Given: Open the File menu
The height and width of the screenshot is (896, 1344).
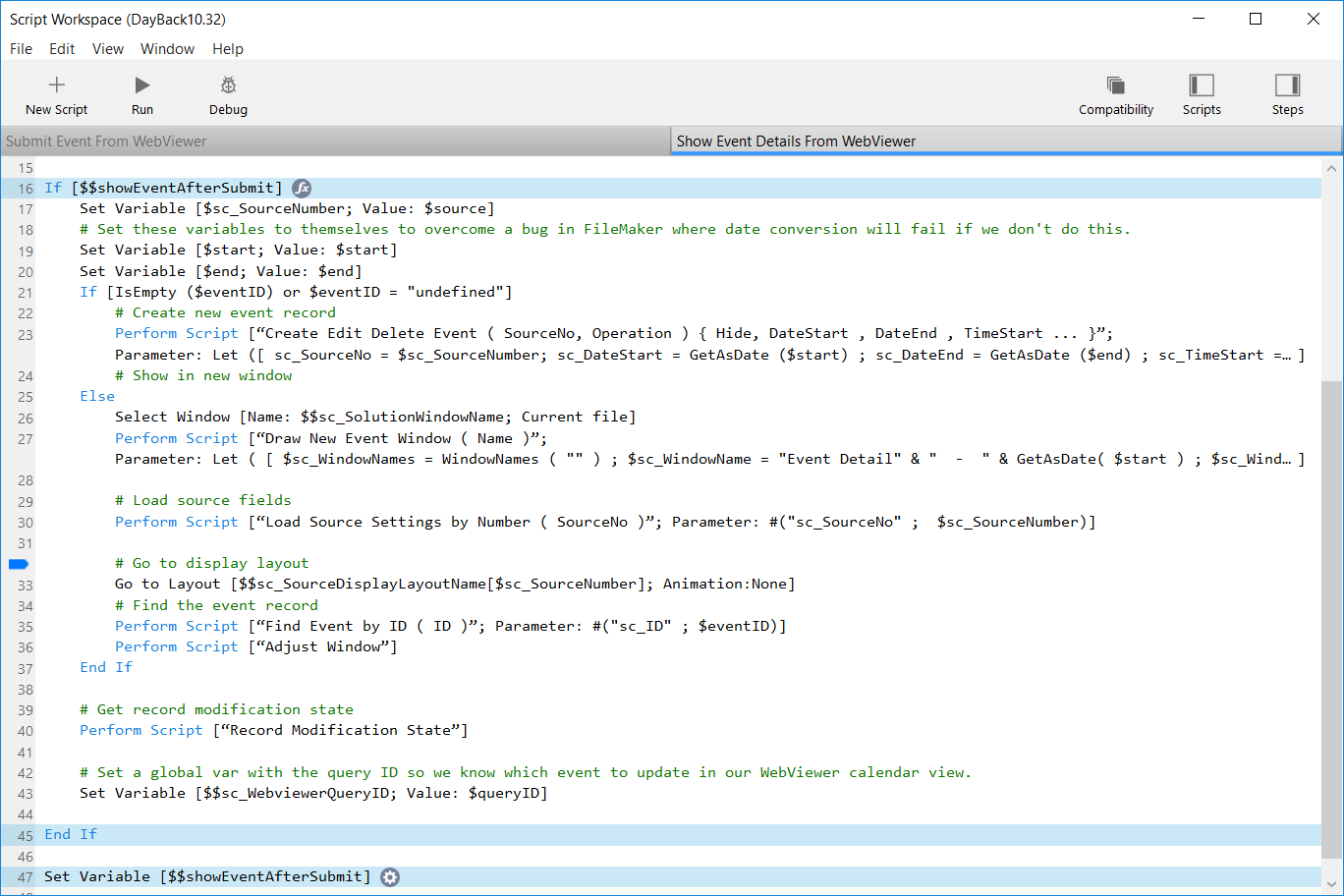Looking at the screenshot, I should pyautogui.click(x=21, y=49).
